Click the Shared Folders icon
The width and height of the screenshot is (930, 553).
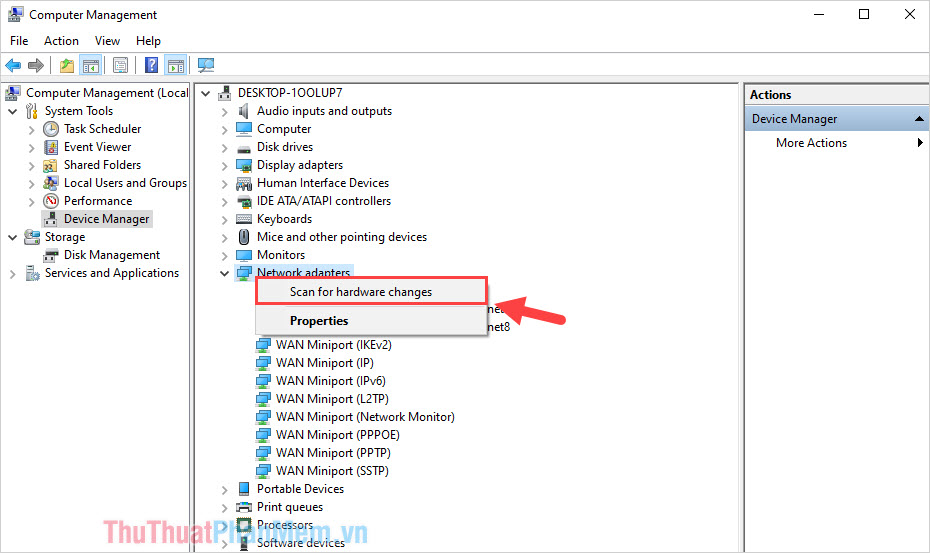click(x=51, y=165)
